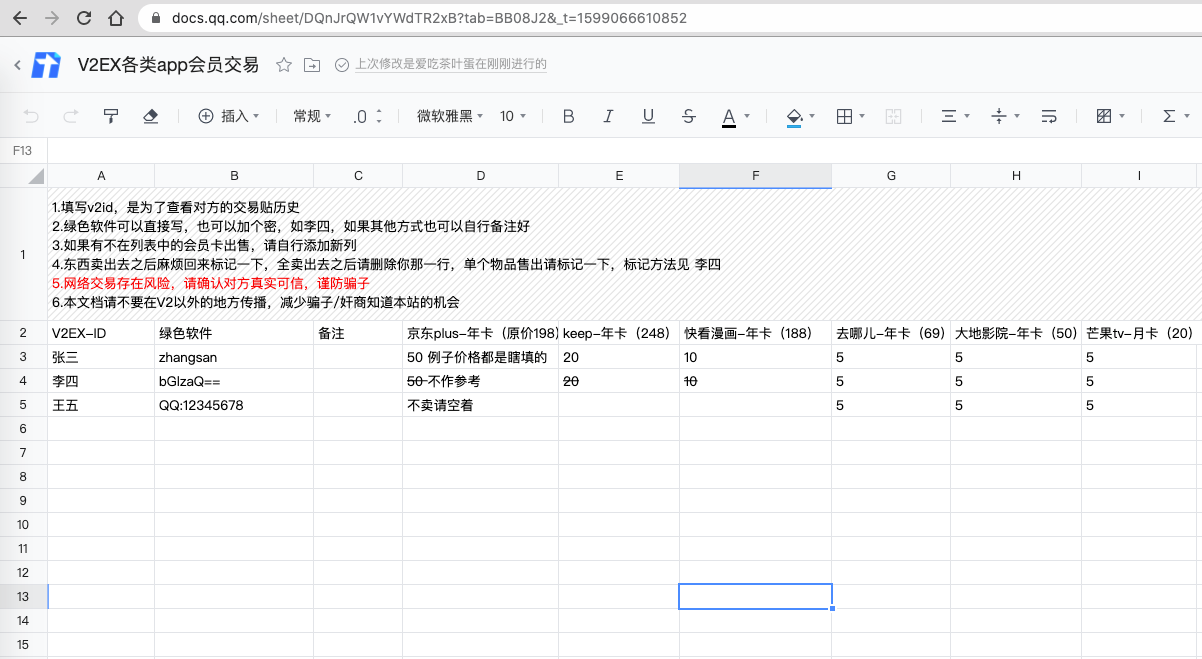
Task: Expand the borders dropdown arrow
Action: (862, 116)
